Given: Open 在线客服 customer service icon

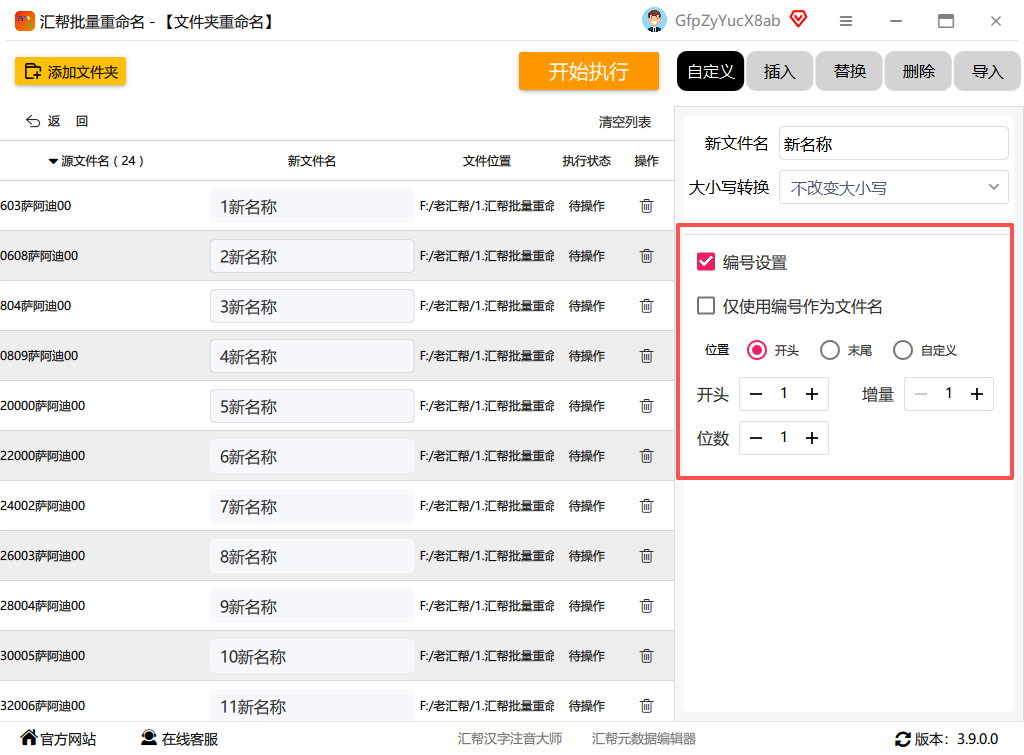Looking at the screenshot, I should [149, 739].
